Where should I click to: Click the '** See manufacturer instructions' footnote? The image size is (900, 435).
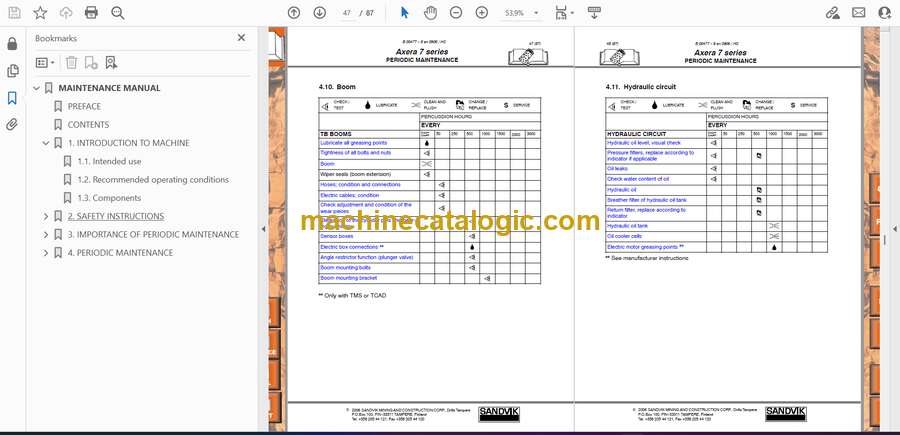pos(647,258)
